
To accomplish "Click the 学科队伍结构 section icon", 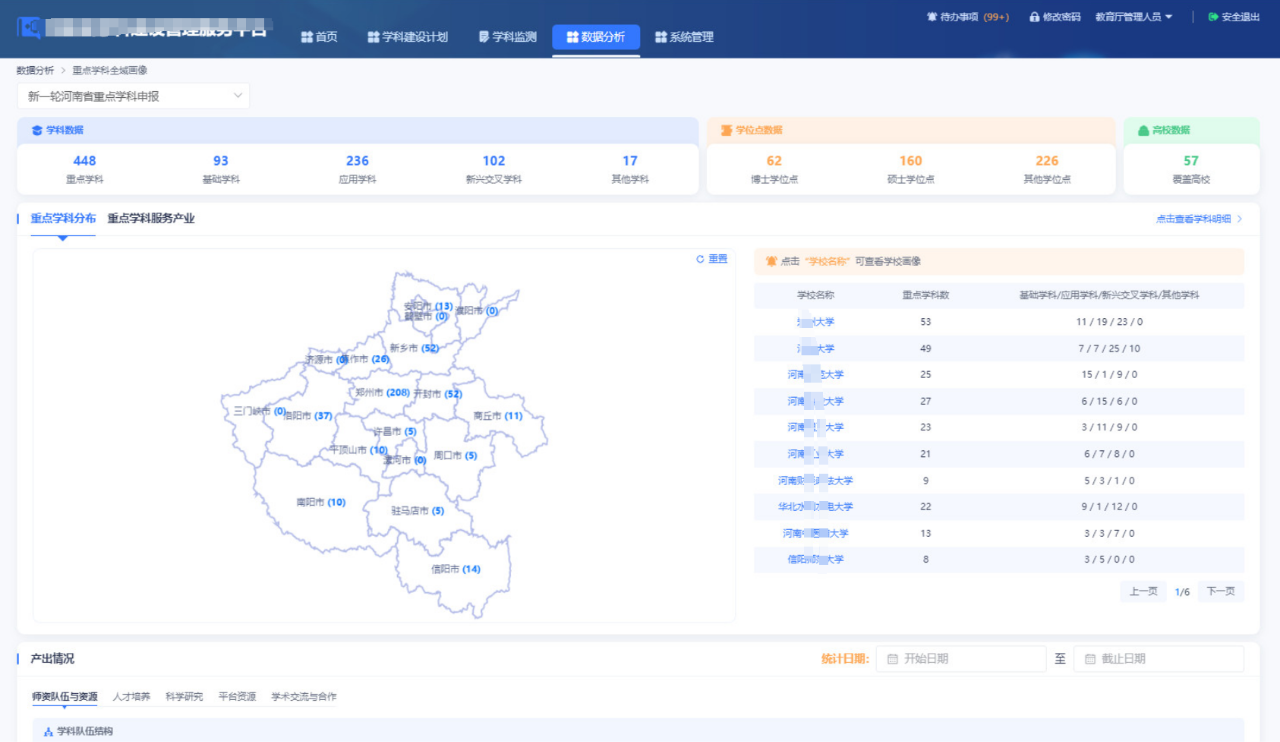I will point(48,732).
